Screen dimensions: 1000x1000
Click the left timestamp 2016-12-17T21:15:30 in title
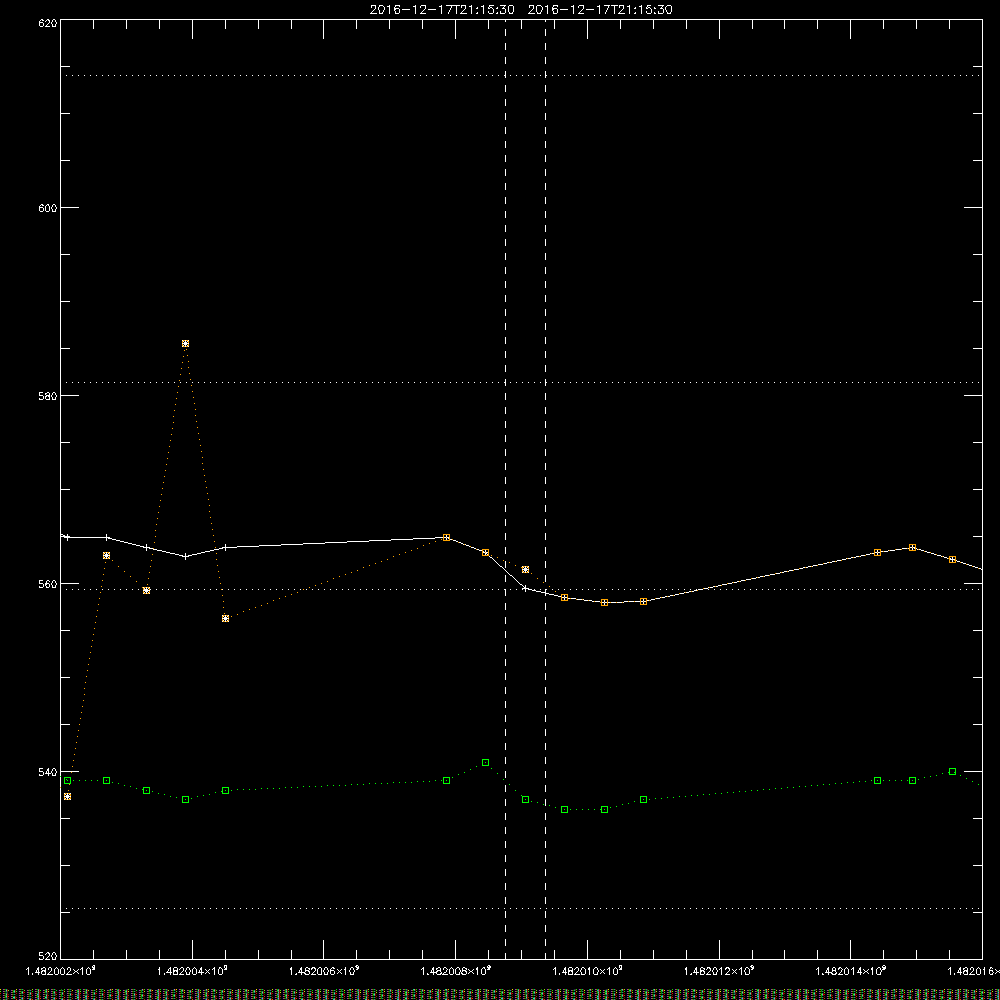pos(442,10)
